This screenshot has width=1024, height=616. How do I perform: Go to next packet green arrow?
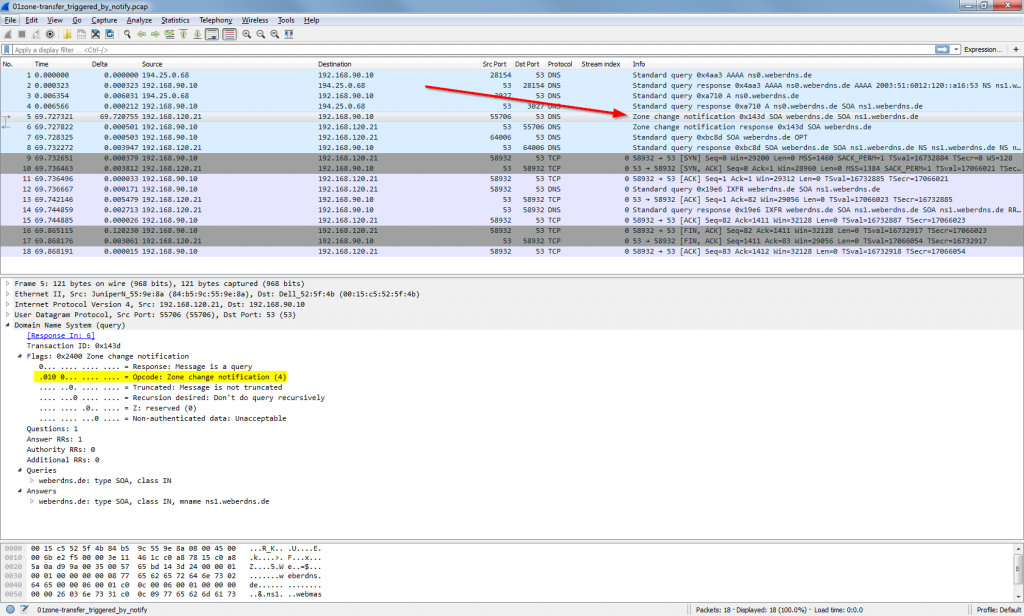[x=155, y=34]
